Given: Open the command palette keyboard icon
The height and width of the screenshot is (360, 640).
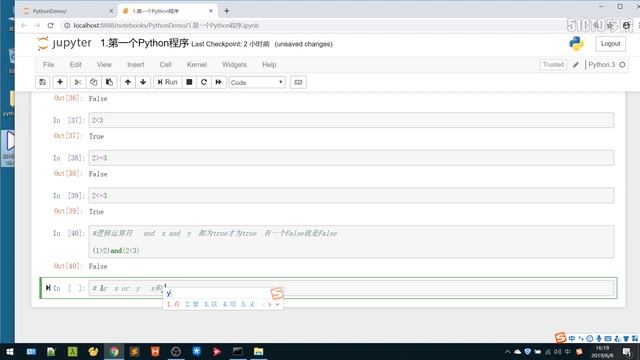Looking at the screenshot, I should point(298,82).
